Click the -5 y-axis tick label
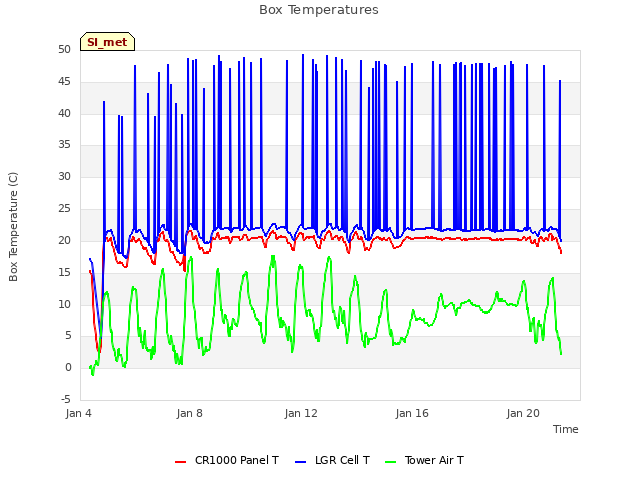This screenshot has width=640, height=480. click(x=66, y=399)
